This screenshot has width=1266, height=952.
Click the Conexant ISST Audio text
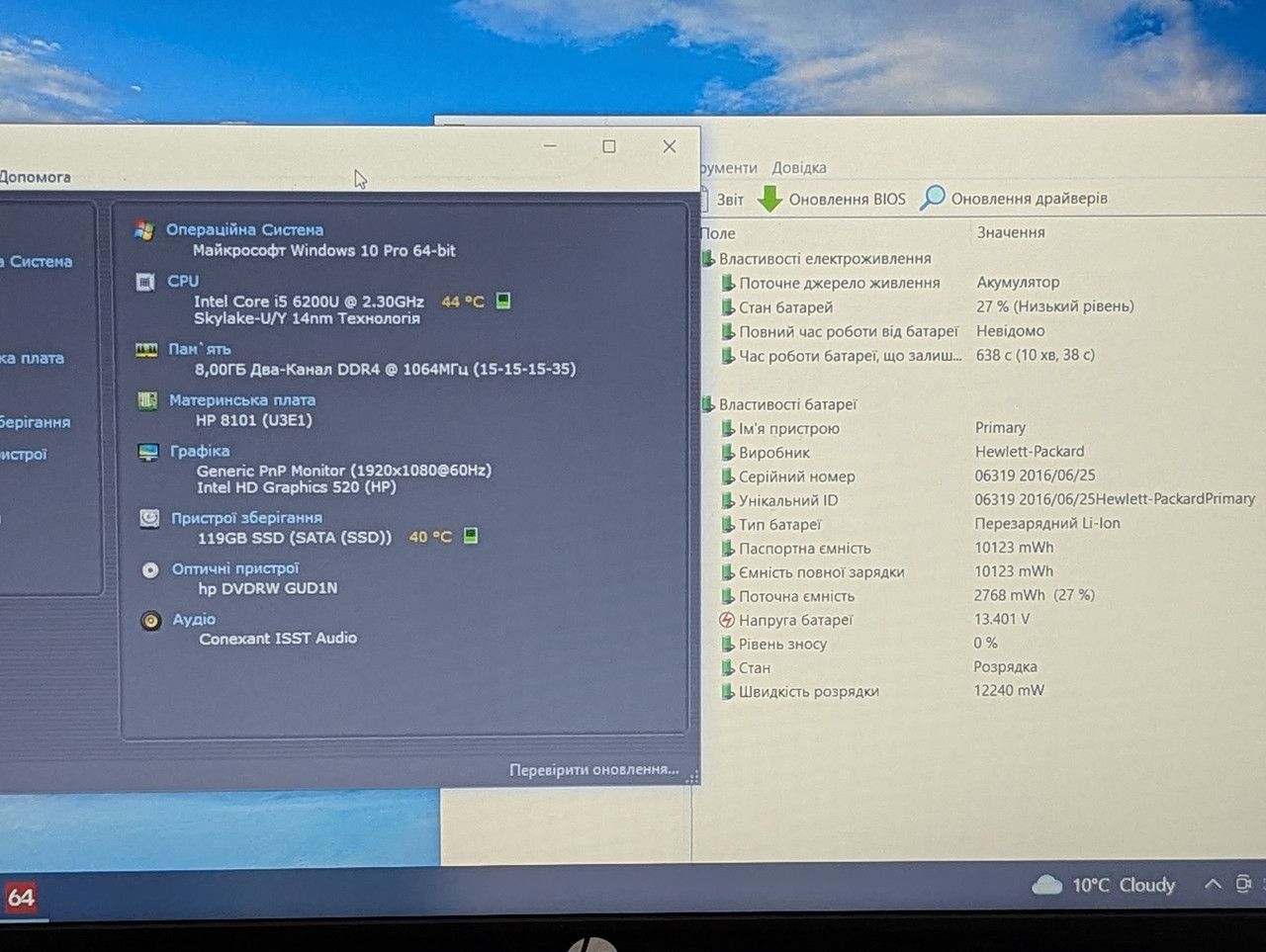278,639
